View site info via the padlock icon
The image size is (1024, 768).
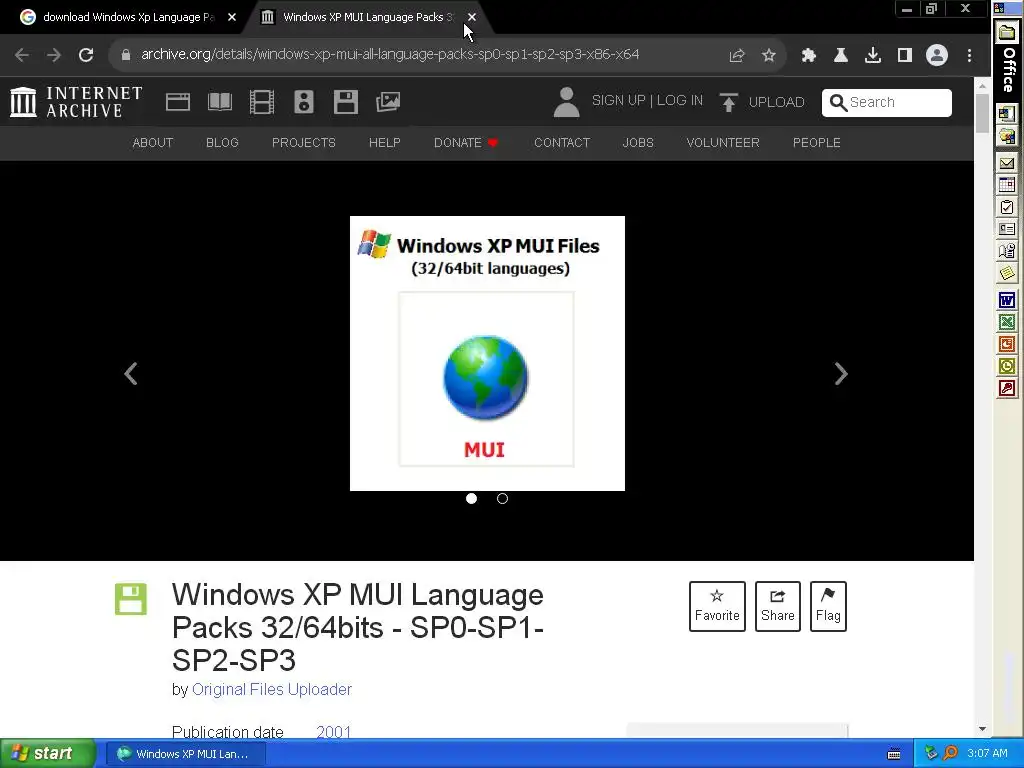coord(126,55)
